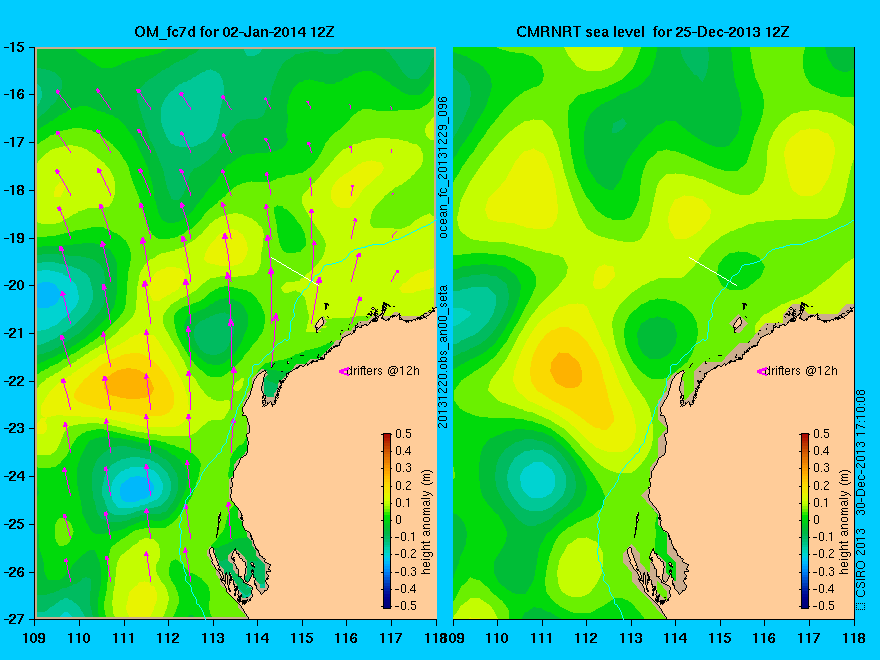
Task: Click longitude 116 under the OM_fc7d panel
Action: click(346, 638)
